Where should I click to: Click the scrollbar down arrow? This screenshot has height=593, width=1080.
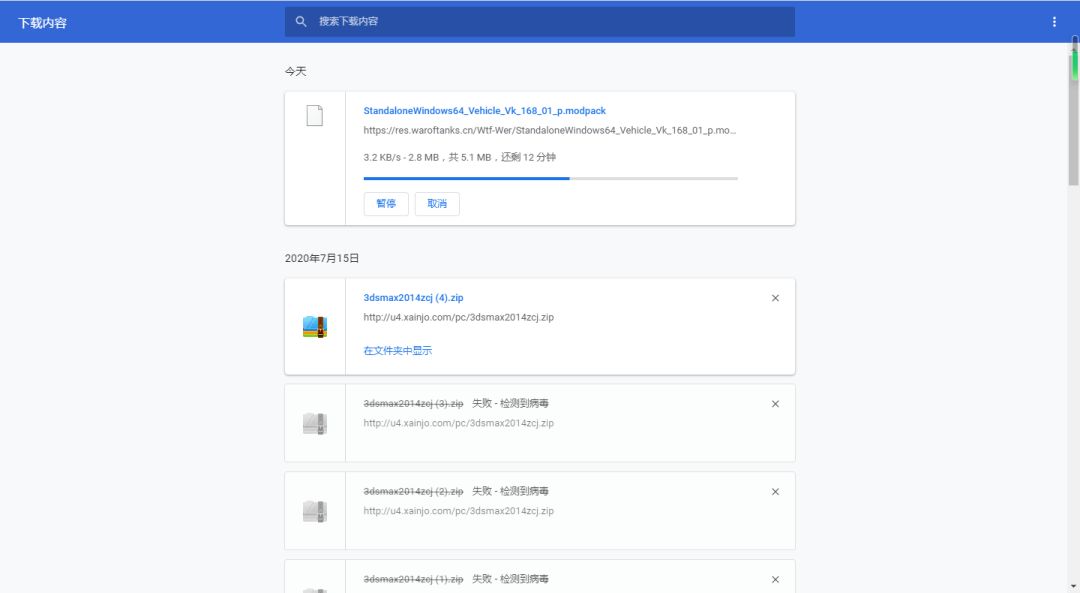1073,588
